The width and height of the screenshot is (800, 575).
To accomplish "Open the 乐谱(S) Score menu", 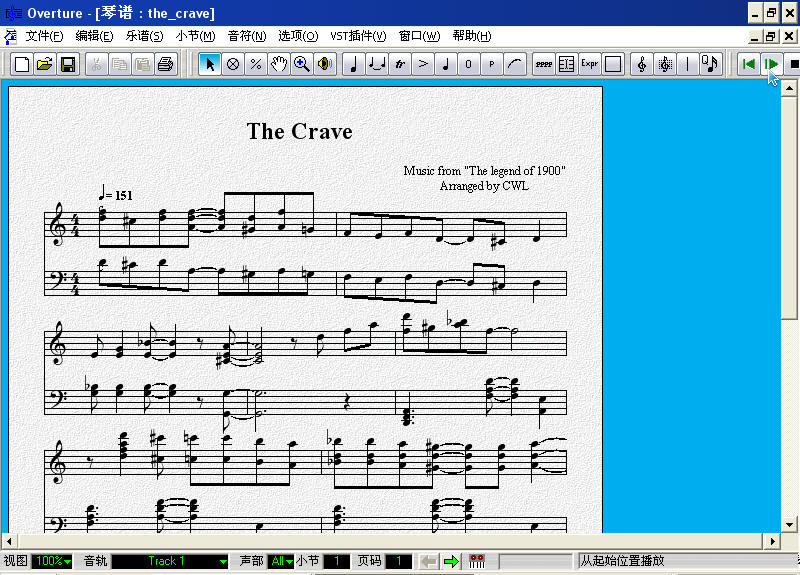I will click(144, 36).
